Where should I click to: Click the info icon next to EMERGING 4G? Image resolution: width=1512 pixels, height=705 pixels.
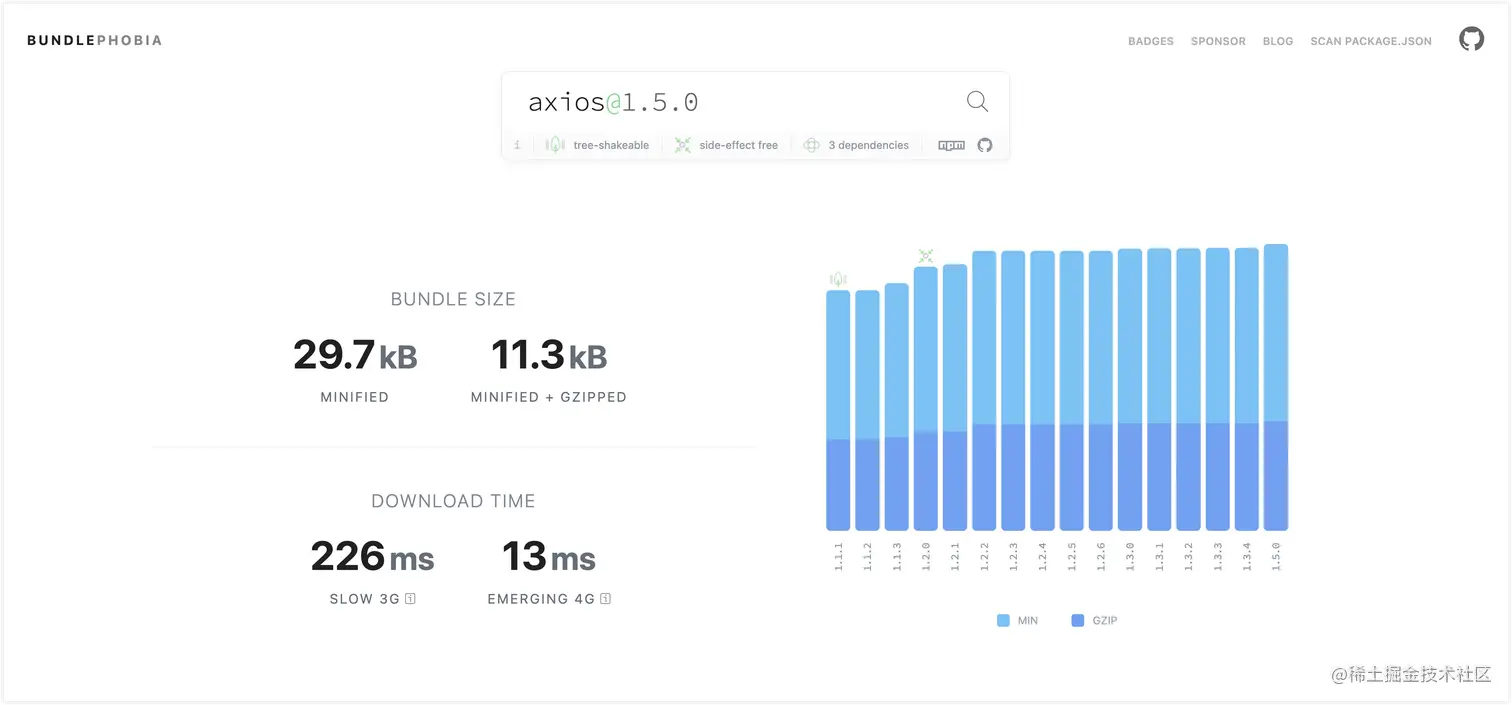pos(605,599)
